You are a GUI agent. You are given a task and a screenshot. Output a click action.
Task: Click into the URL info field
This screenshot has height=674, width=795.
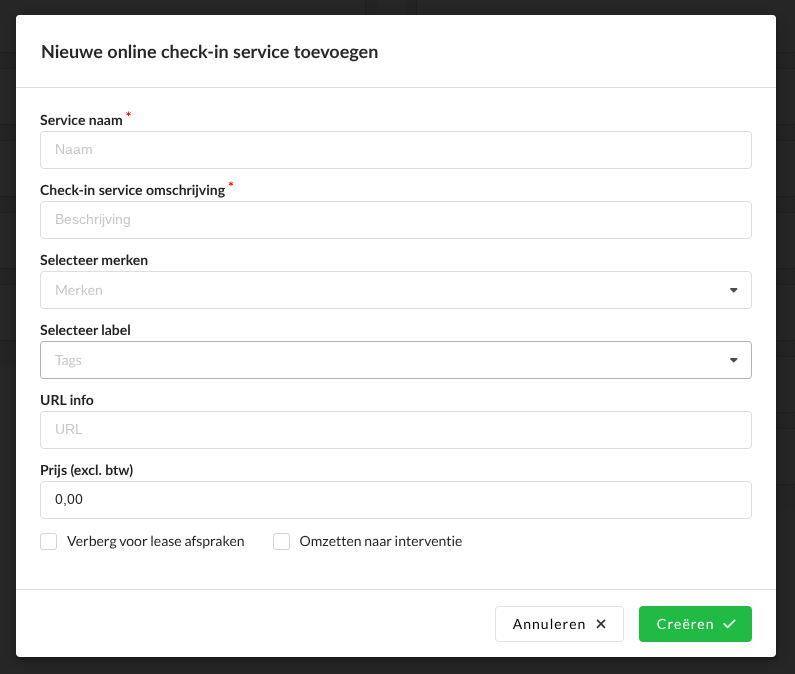(395, 430)
